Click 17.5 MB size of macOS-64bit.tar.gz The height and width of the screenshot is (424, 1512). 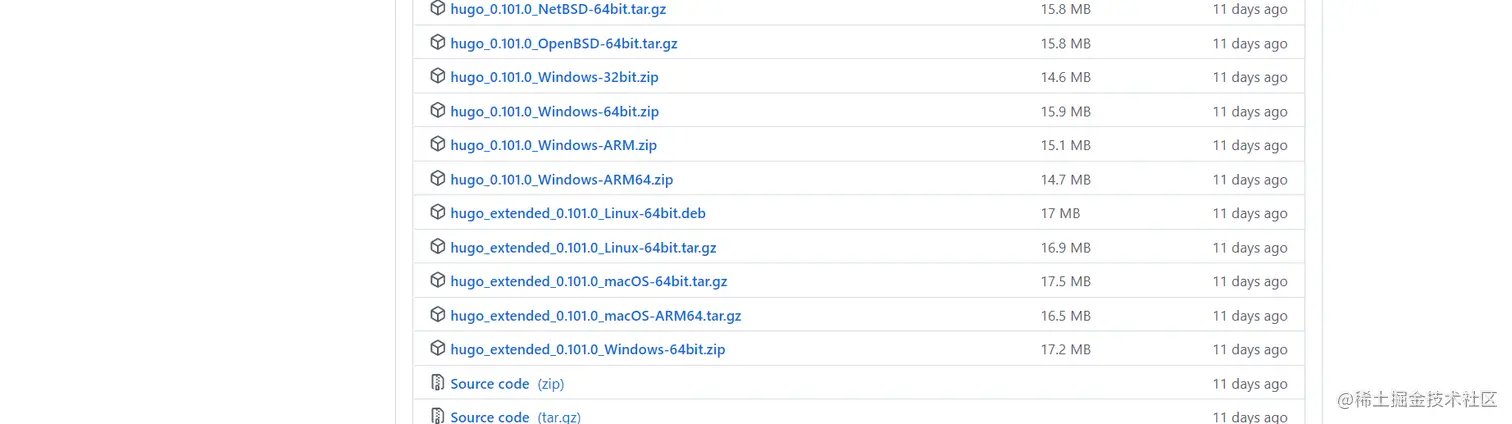point(1065,281)
